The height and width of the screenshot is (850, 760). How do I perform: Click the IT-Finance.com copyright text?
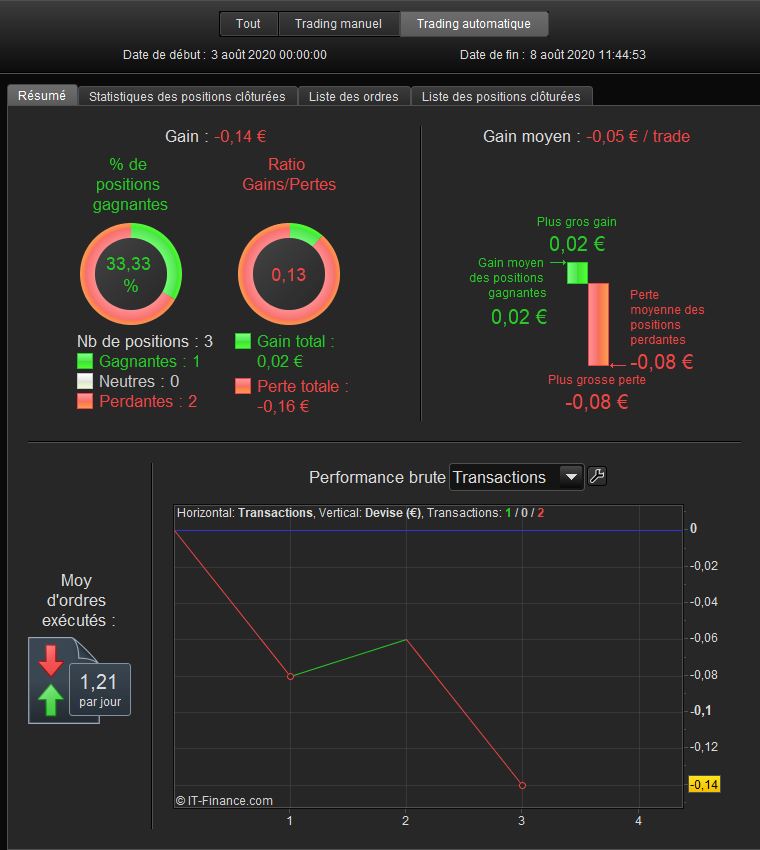224,801
